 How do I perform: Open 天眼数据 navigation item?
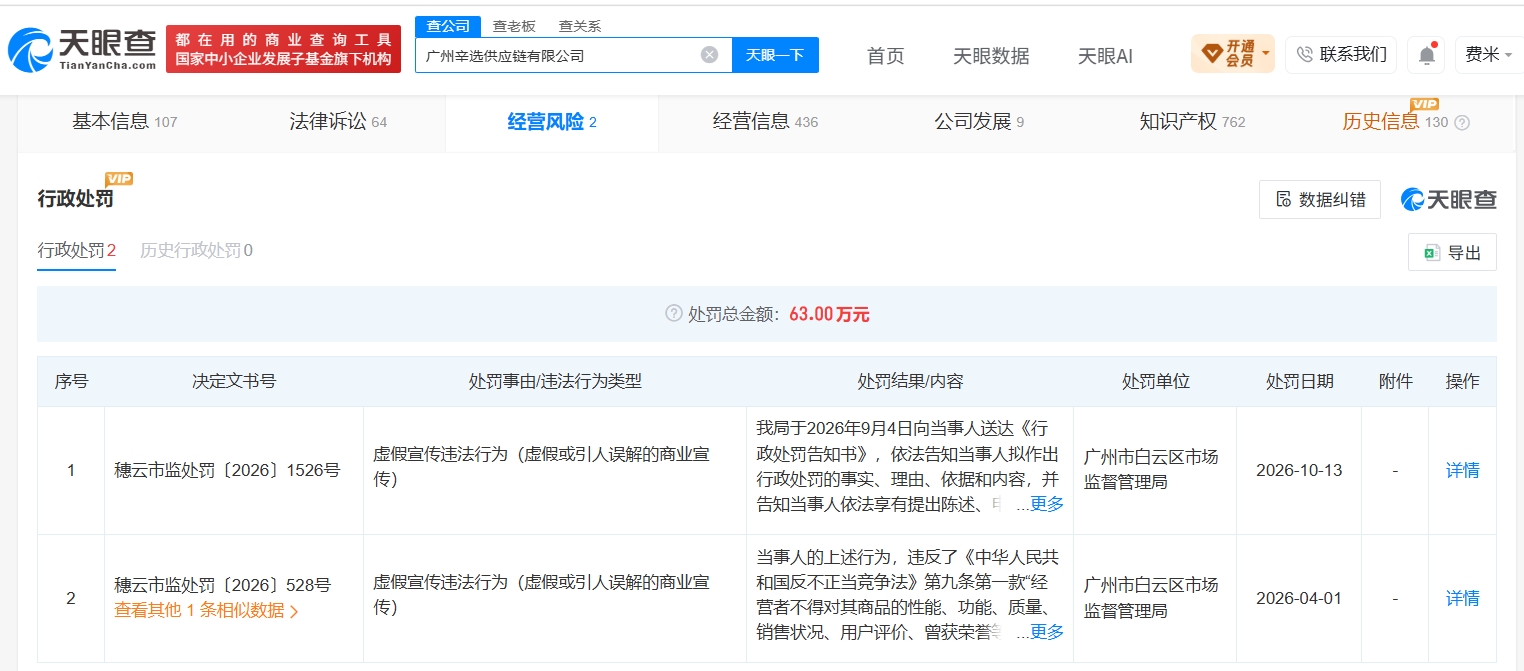pyautogui.click(x=991, y=56)
